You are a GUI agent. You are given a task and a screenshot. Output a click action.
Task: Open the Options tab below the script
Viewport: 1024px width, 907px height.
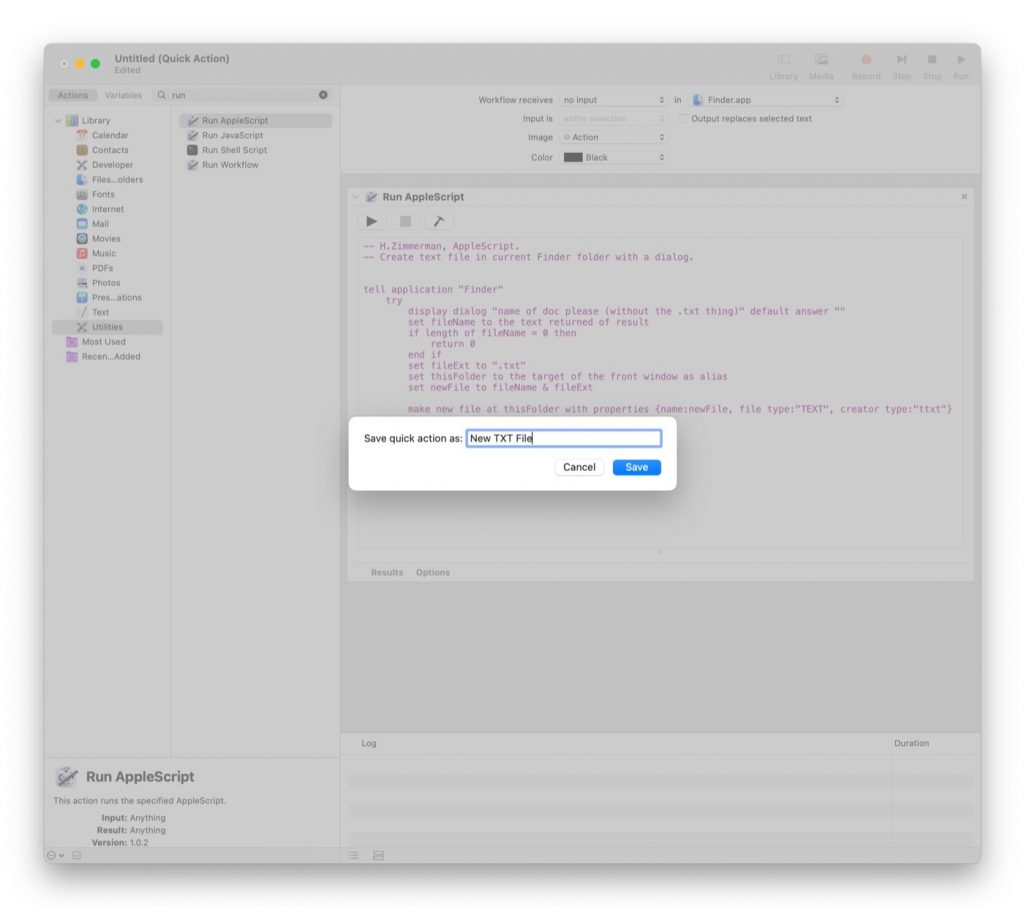433,573
